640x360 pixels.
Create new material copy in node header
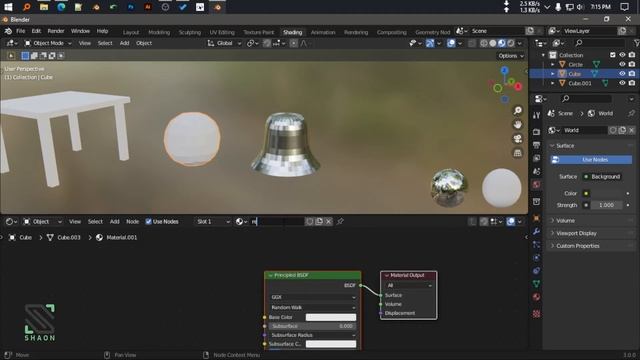click(x=319, y=221)
